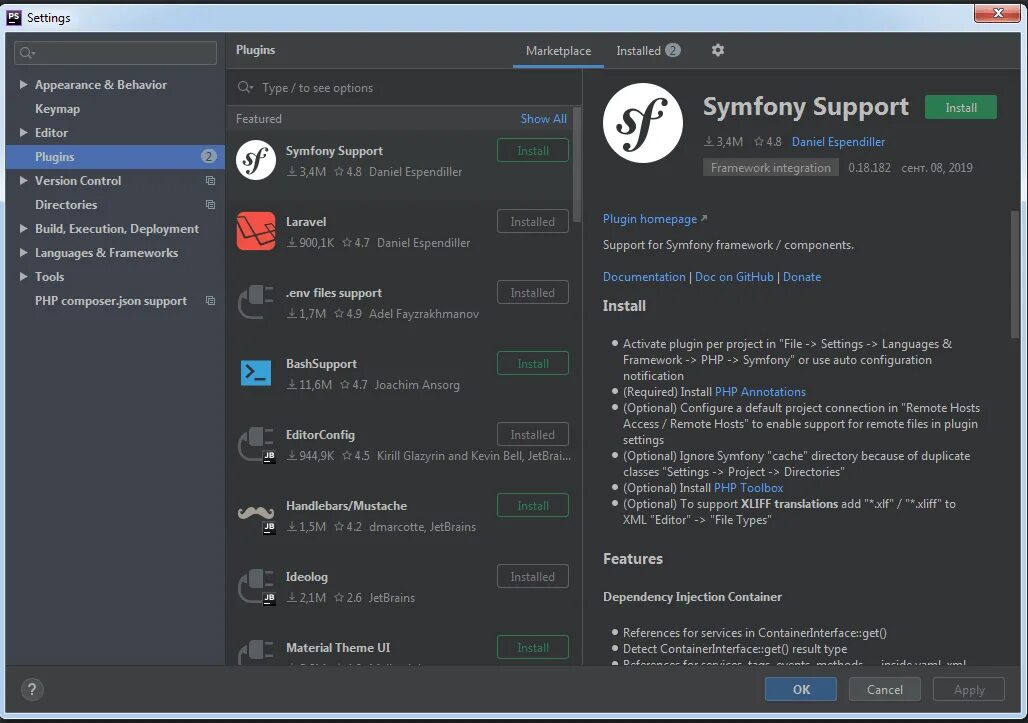The image size is (1028, 723).
Task: Click the help question mark icon
Action: (32, 689)
